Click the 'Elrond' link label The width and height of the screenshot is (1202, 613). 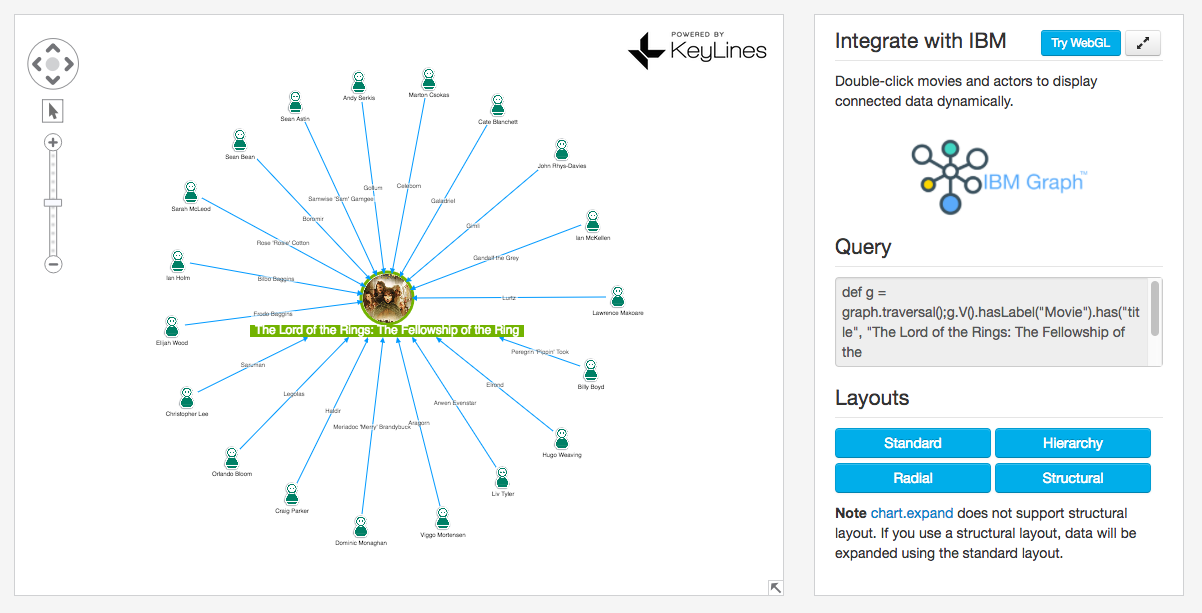pyautogui.click(x=495, y=385)
